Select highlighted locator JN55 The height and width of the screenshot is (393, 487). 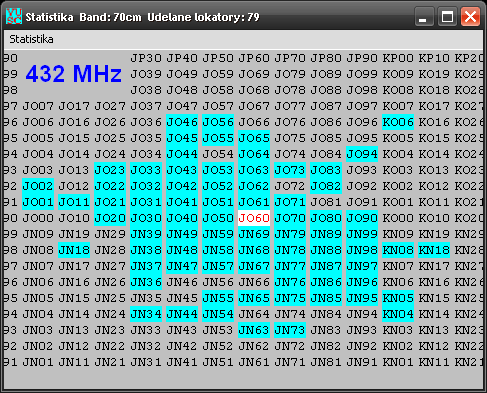tap(218, 298)
